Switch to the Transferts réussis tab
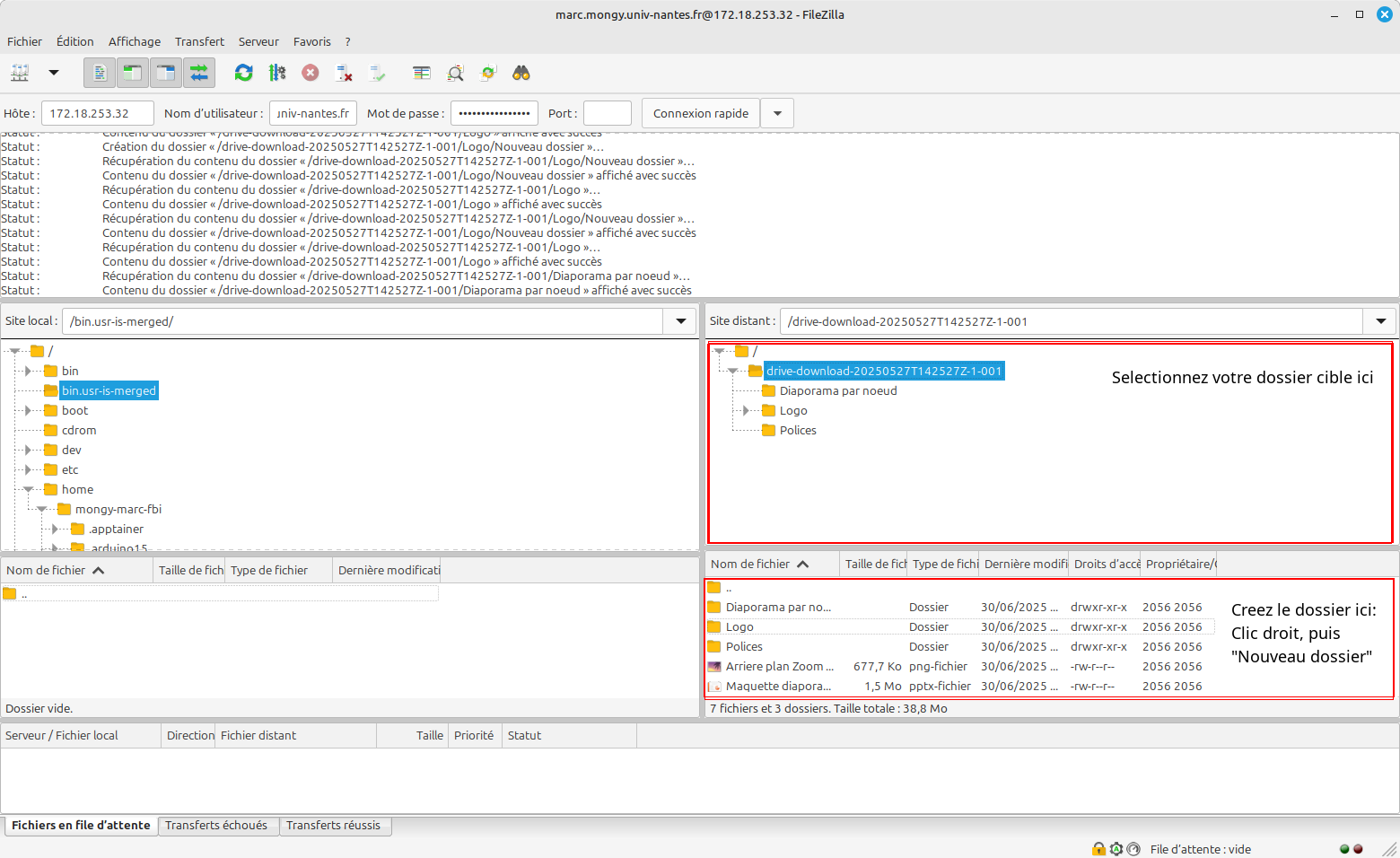Image resolution: width=1400 pixels, height=858 pixels. pos(336,825)
